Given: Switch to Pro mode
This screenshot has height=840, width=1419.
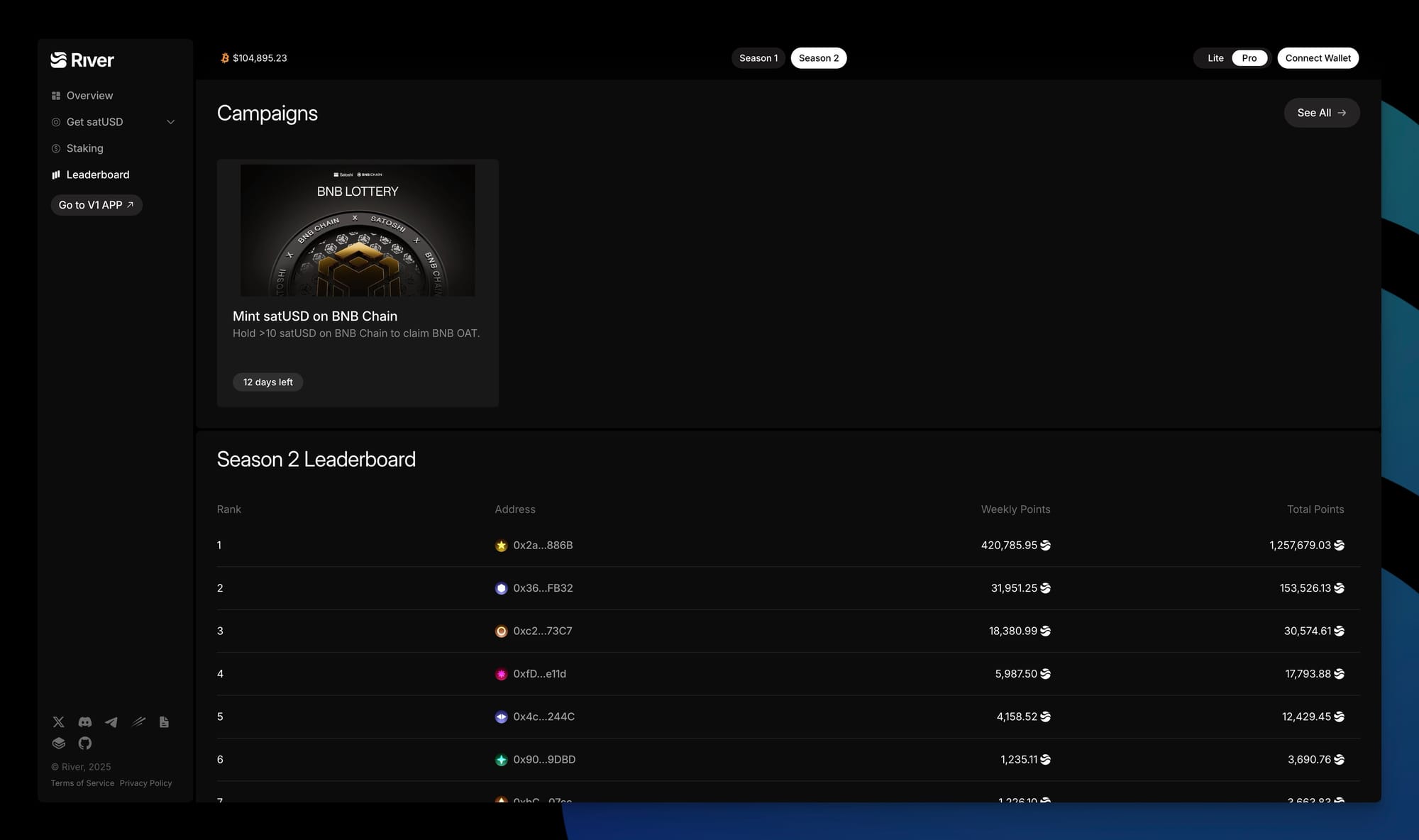Looking at the screenshot, I should (1249, 58).
